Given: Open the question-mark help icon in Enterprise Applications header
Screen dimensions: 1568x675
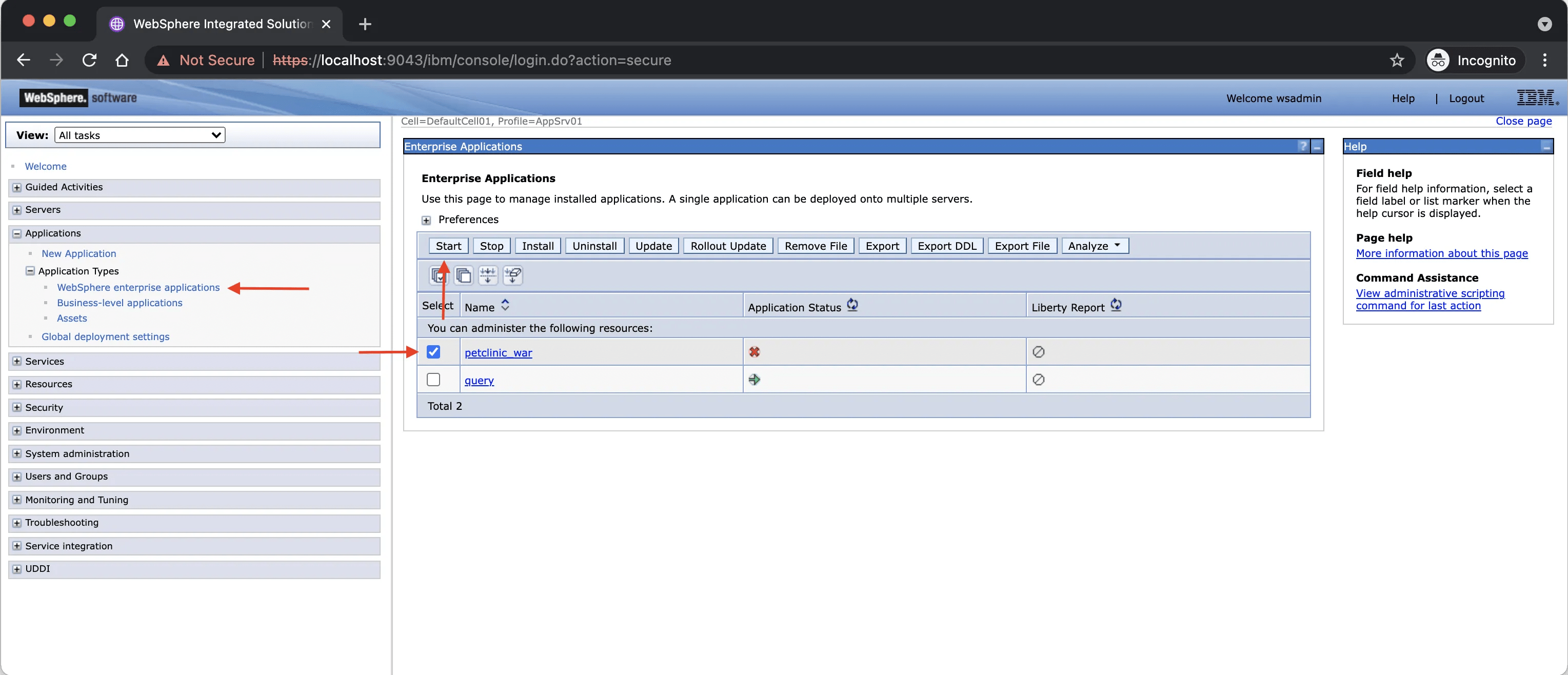Looking at the screenshot, I should tap(1303, 146).
